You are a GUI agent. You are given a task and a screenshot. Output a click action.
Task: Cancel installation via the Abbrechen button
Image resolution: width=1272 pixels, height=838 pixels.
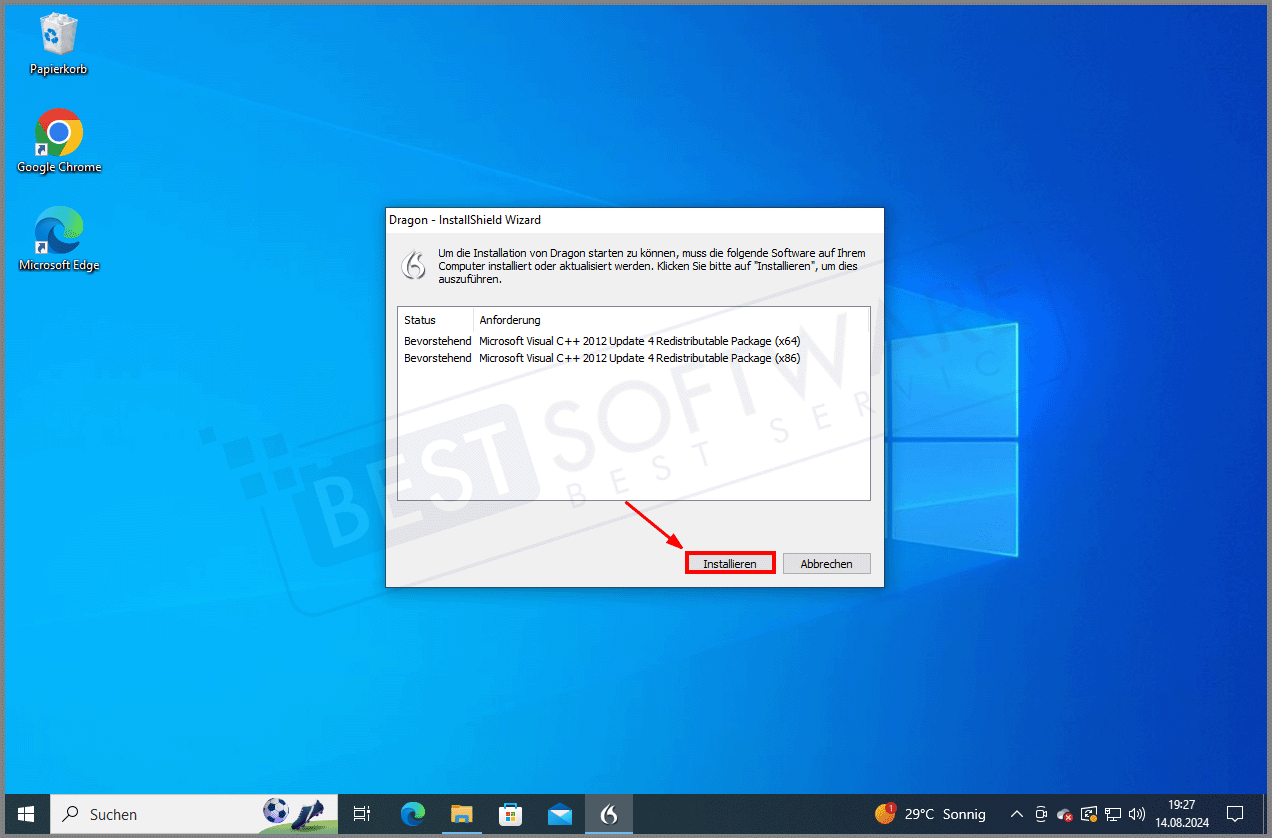[826, 563]
